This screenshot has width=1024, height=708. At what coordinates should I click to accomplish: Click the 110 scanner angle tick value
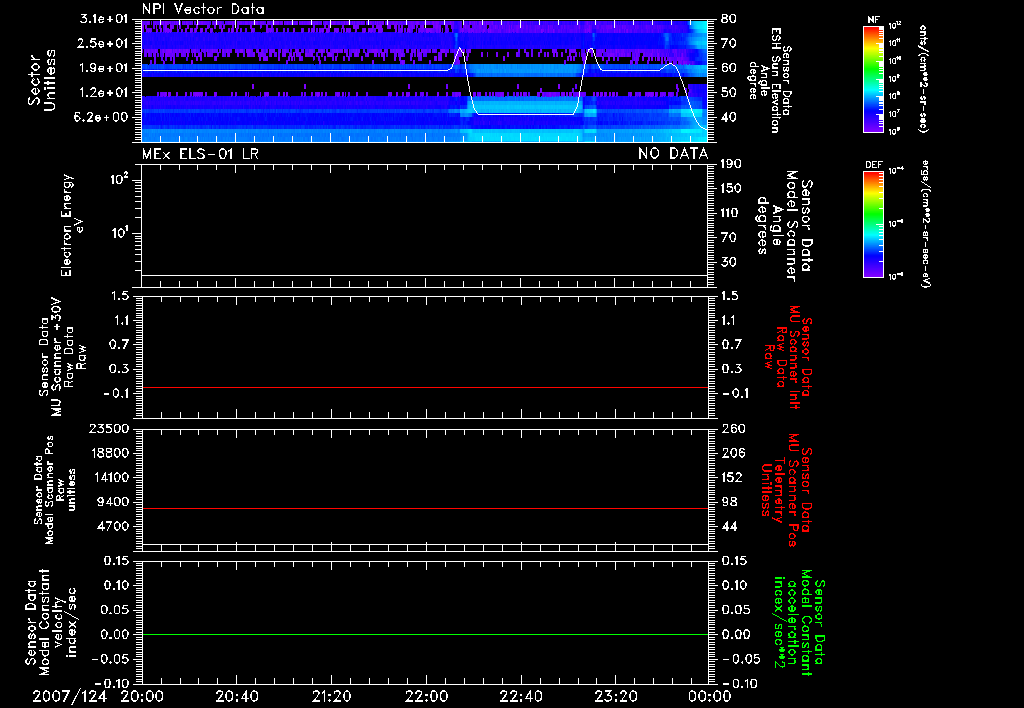731,213
